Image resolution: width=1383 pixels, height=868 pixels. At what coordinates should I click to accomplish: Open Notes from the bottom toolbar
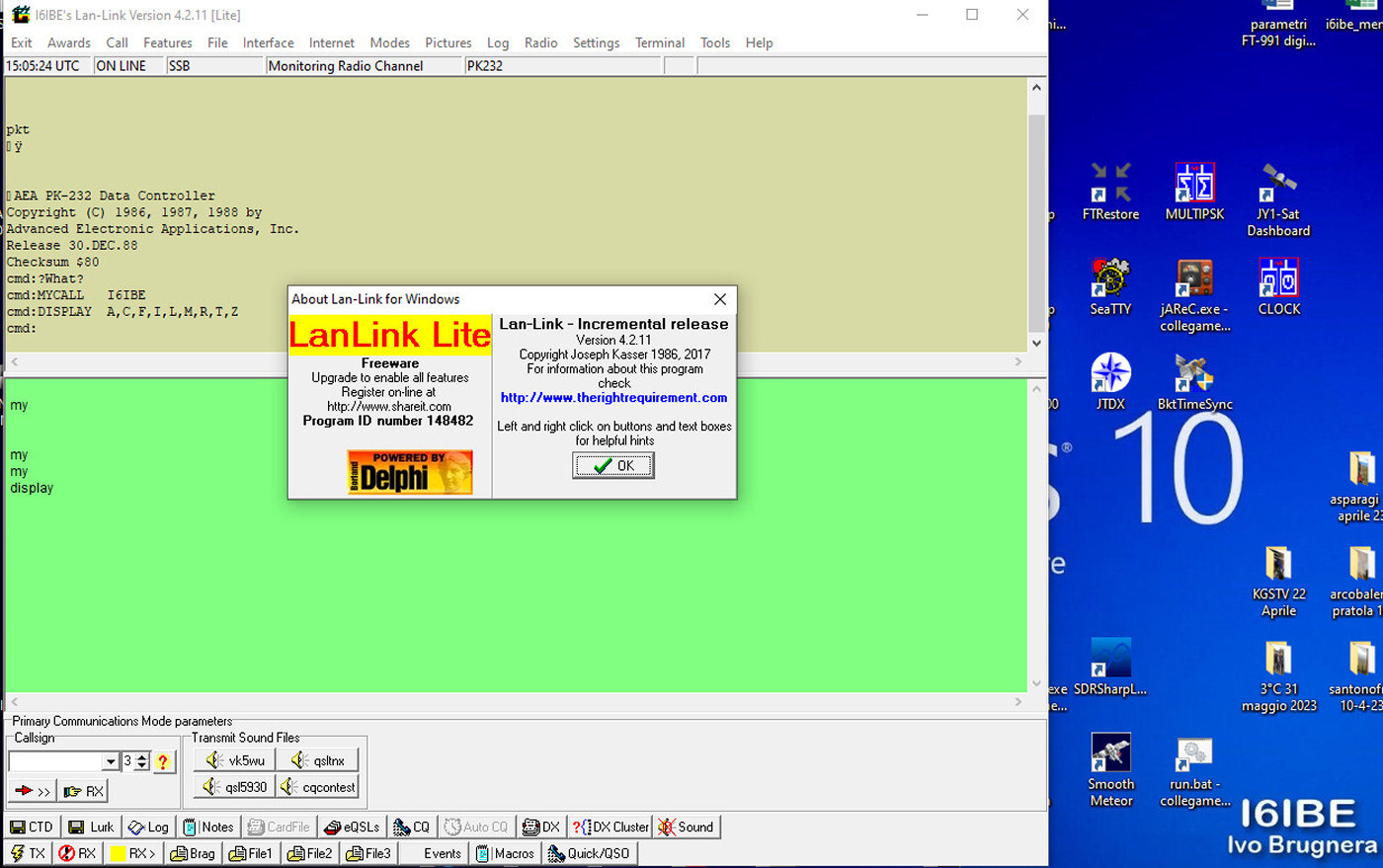pyautogui.click(x=208, y=828)
